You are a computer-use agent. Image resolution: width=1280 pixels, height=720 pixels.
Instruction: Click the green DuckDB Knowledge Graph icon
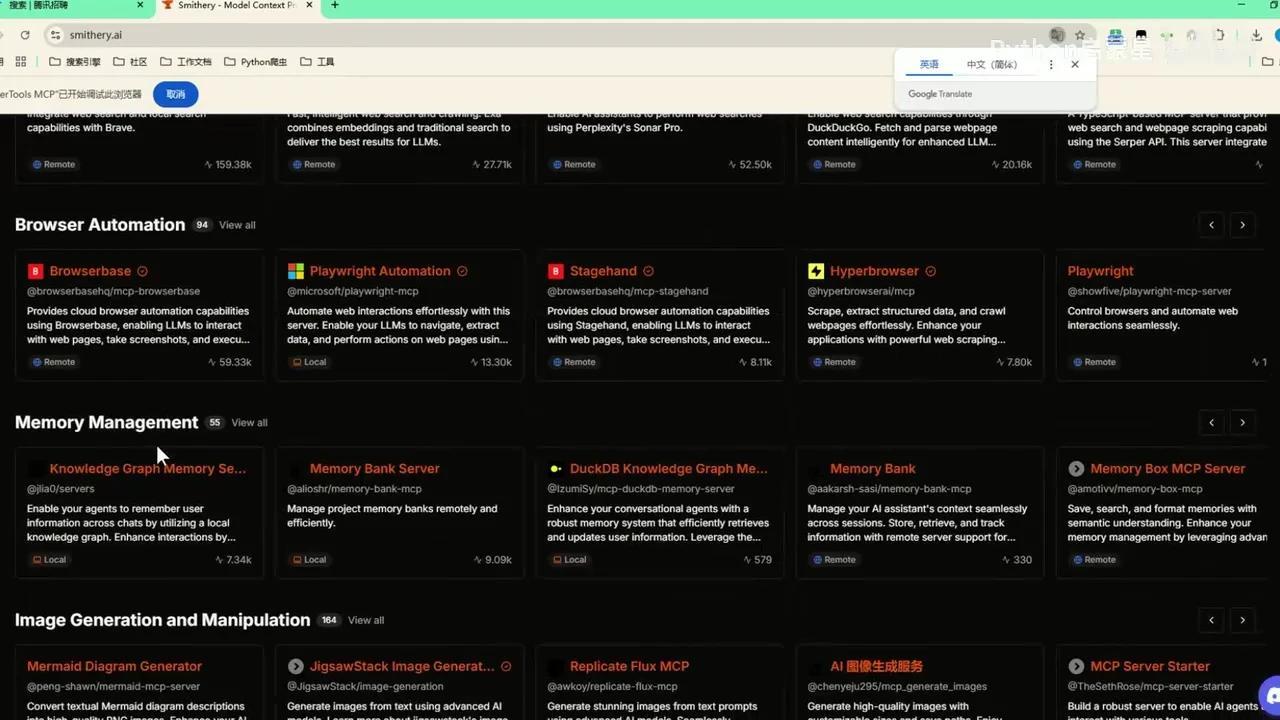pos(555,468)
